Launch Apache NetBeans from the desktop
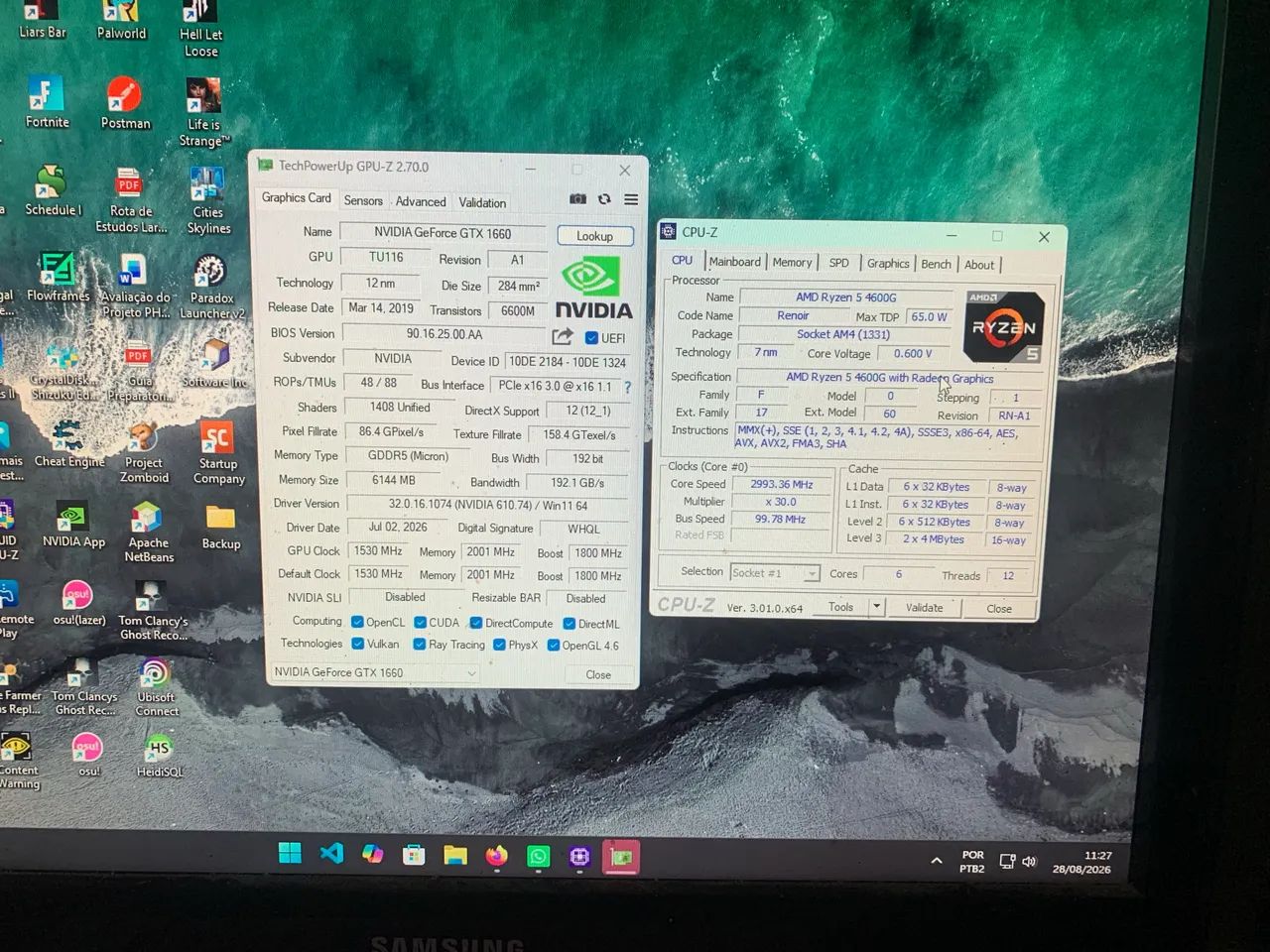Viewport: 1270px width, 952px height. [x=148, y=532]
